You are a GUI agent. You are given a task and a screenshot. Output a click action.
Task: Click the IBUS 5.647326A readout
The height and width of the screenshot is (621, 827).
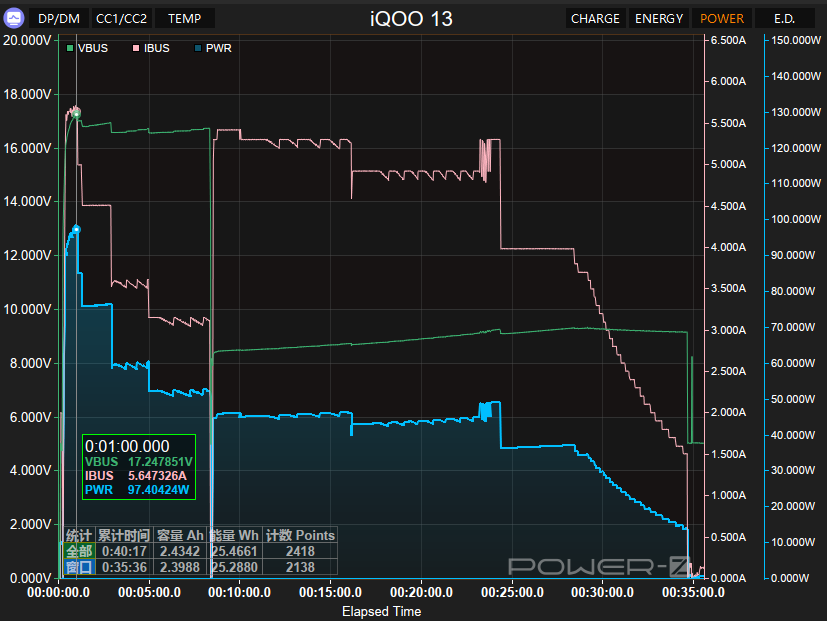(x=136, y=476)
